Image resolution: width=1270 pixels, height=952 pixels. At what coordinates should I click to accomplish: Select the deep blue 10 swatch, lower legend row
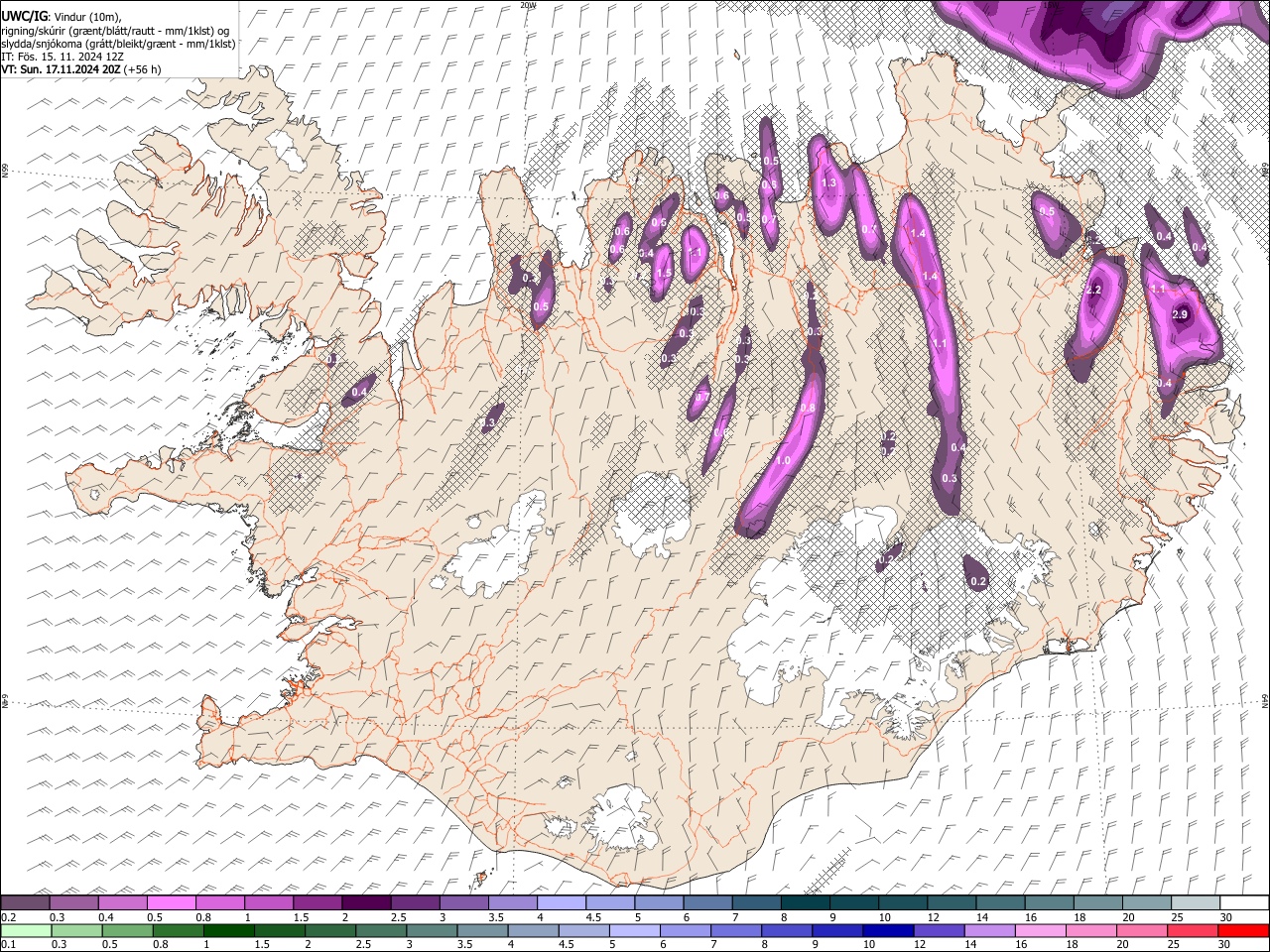(x=886, y=931)
